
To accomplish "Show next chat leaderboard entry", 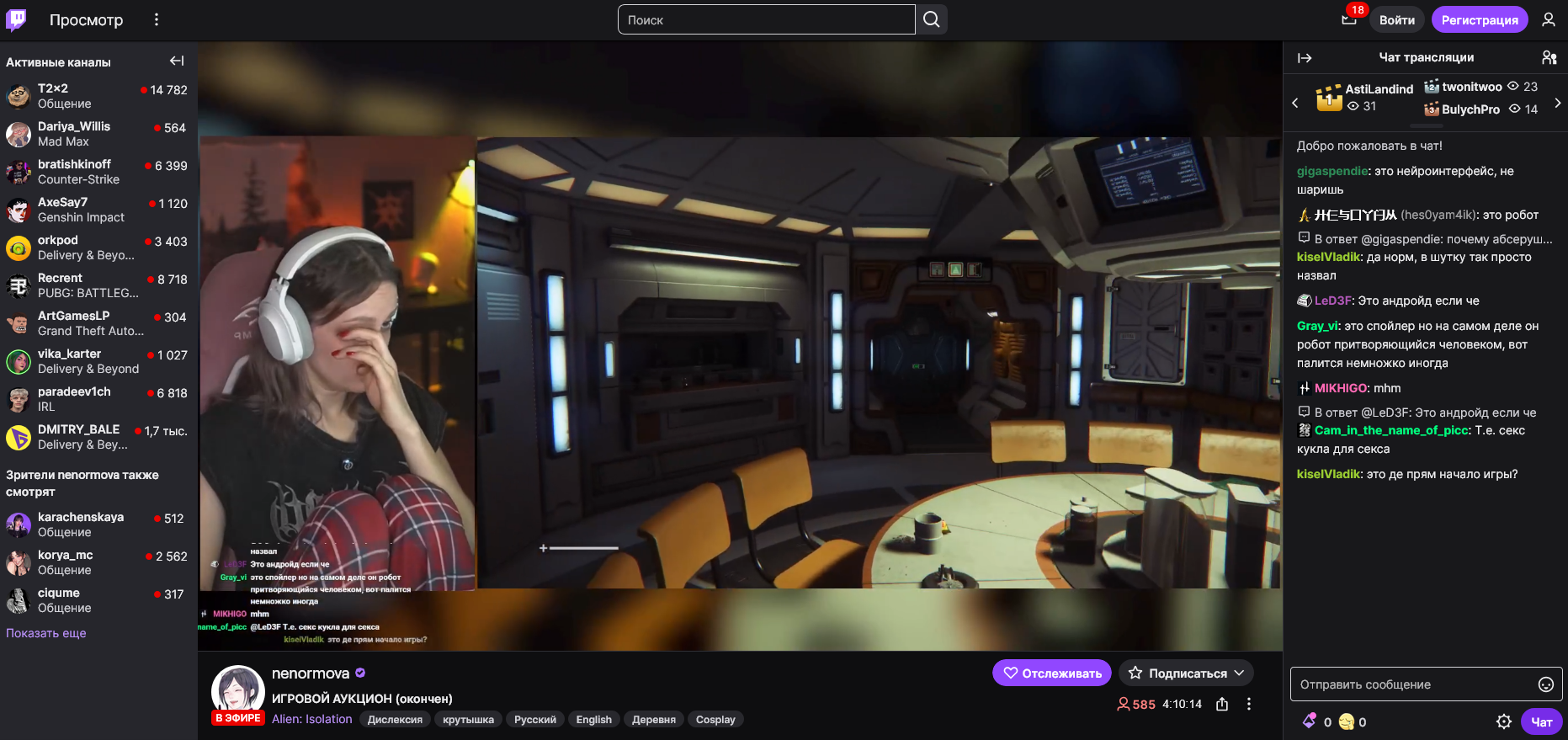I will [x=1558, y=103].
